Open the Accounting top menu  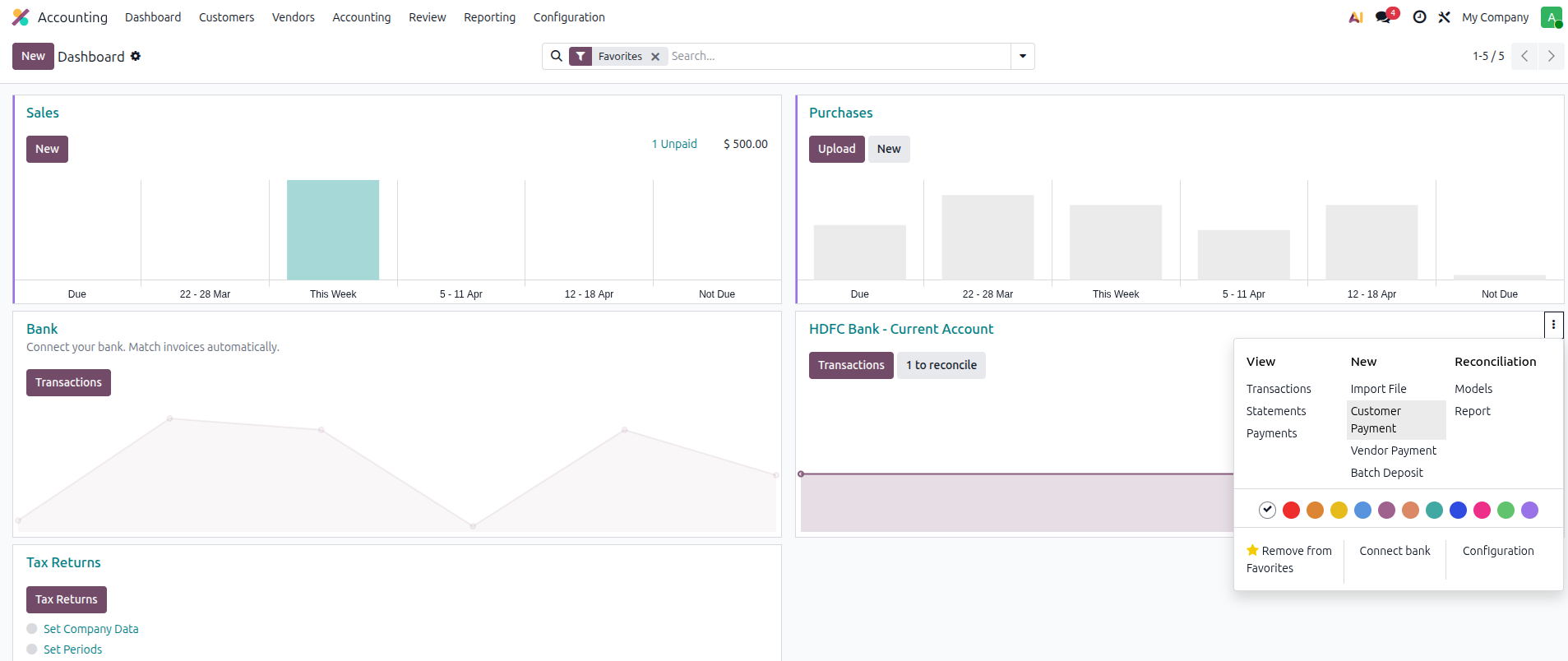362,17
